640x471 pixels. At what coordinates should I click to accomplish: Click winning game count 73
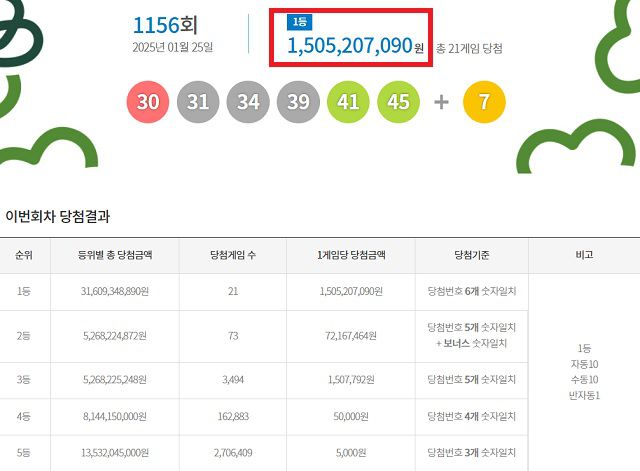[233, 336]
